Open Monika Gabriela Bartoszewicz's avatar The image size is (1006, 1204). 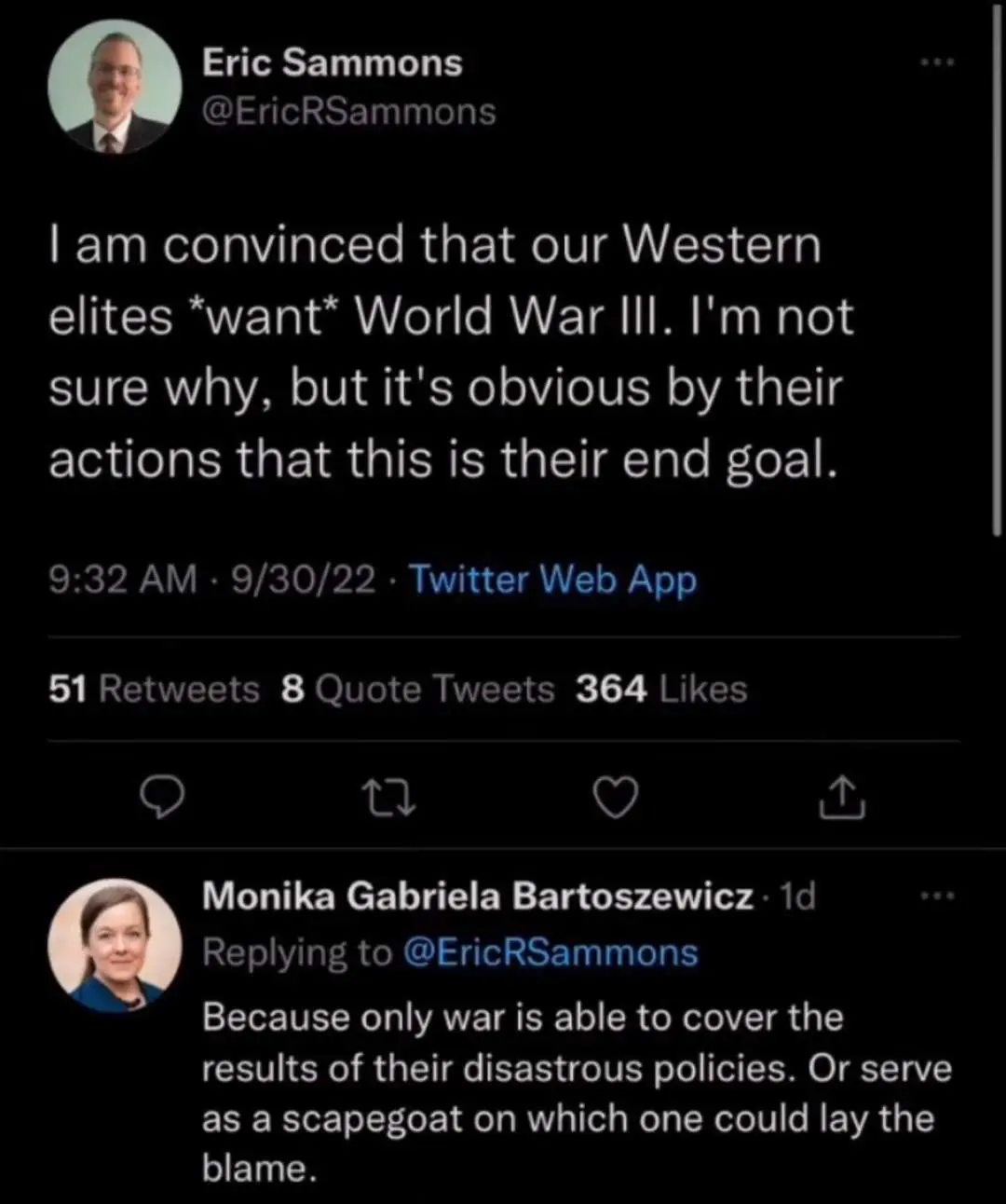click(x=115, y=945)
